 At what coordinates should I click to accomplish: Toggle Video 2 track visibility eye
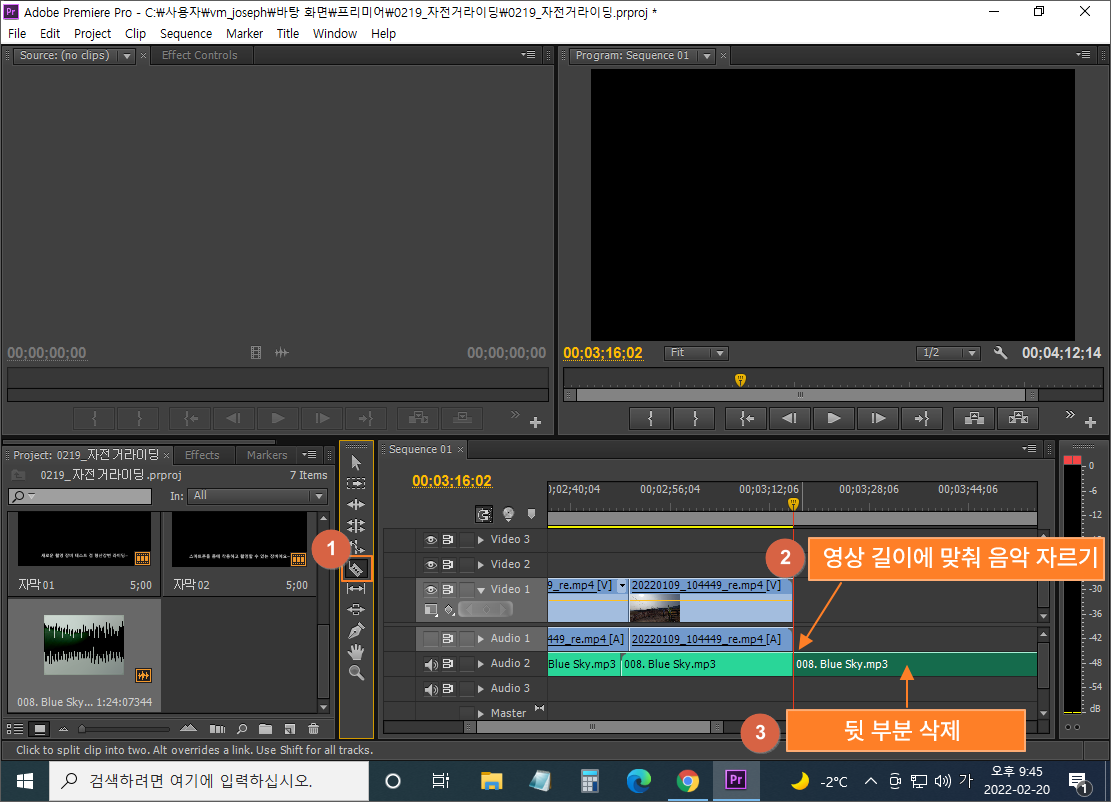pyautogui.click(x=430, y=565)
